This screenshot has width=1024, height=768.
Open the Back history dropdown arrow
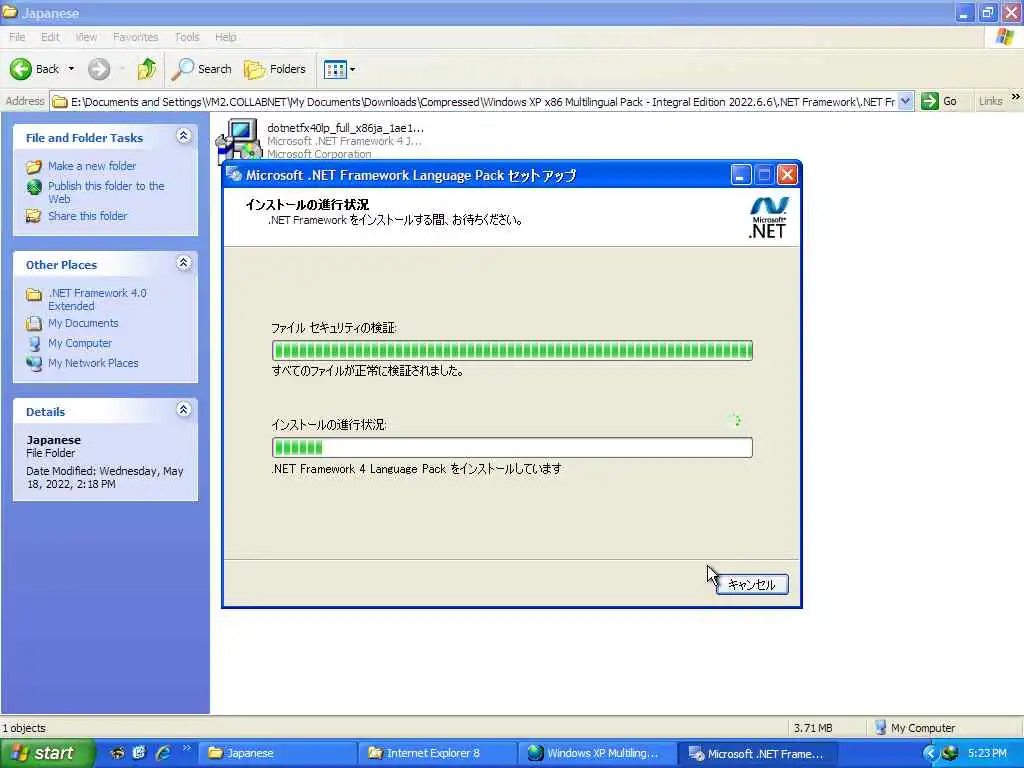coord(71,69)
